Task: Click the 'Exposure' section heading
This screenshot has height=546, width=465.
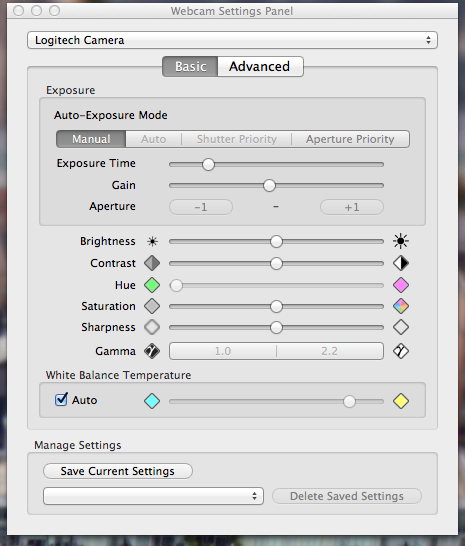Action: point(71,90)
